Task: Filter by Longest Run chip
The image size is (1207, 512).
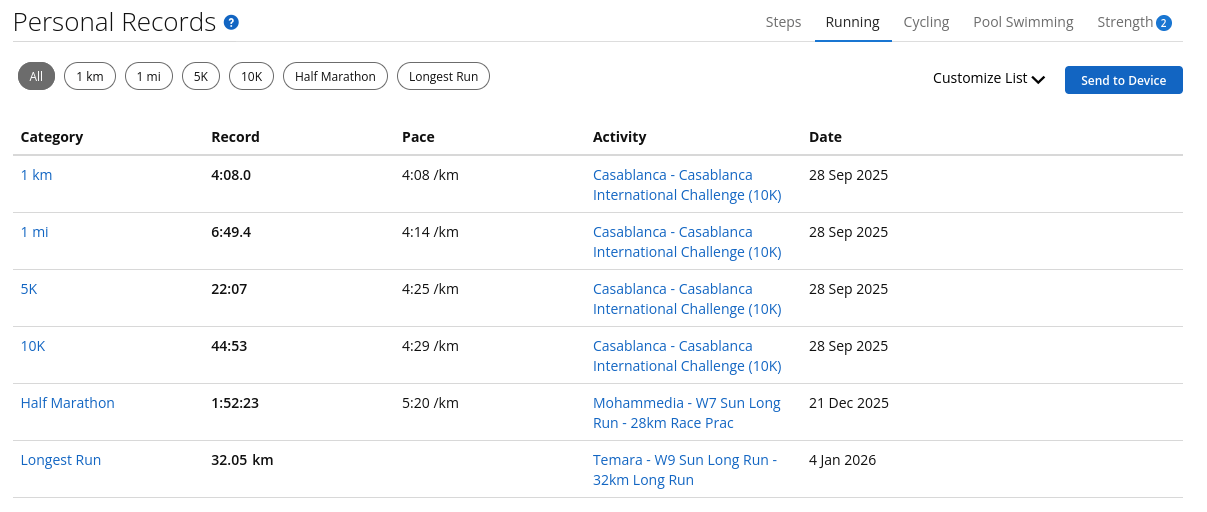Action: [x=443, y=77]
